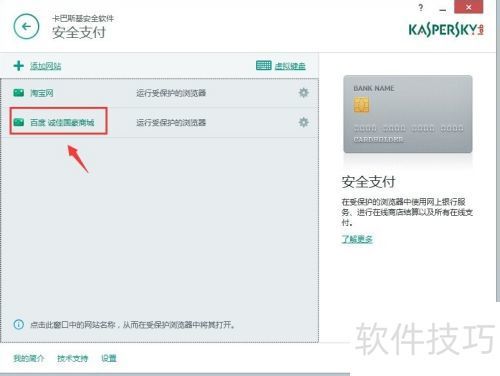Open settings gear for 淘宝网 row
This screenshot has width=500, height=376.
click(303, 93)
